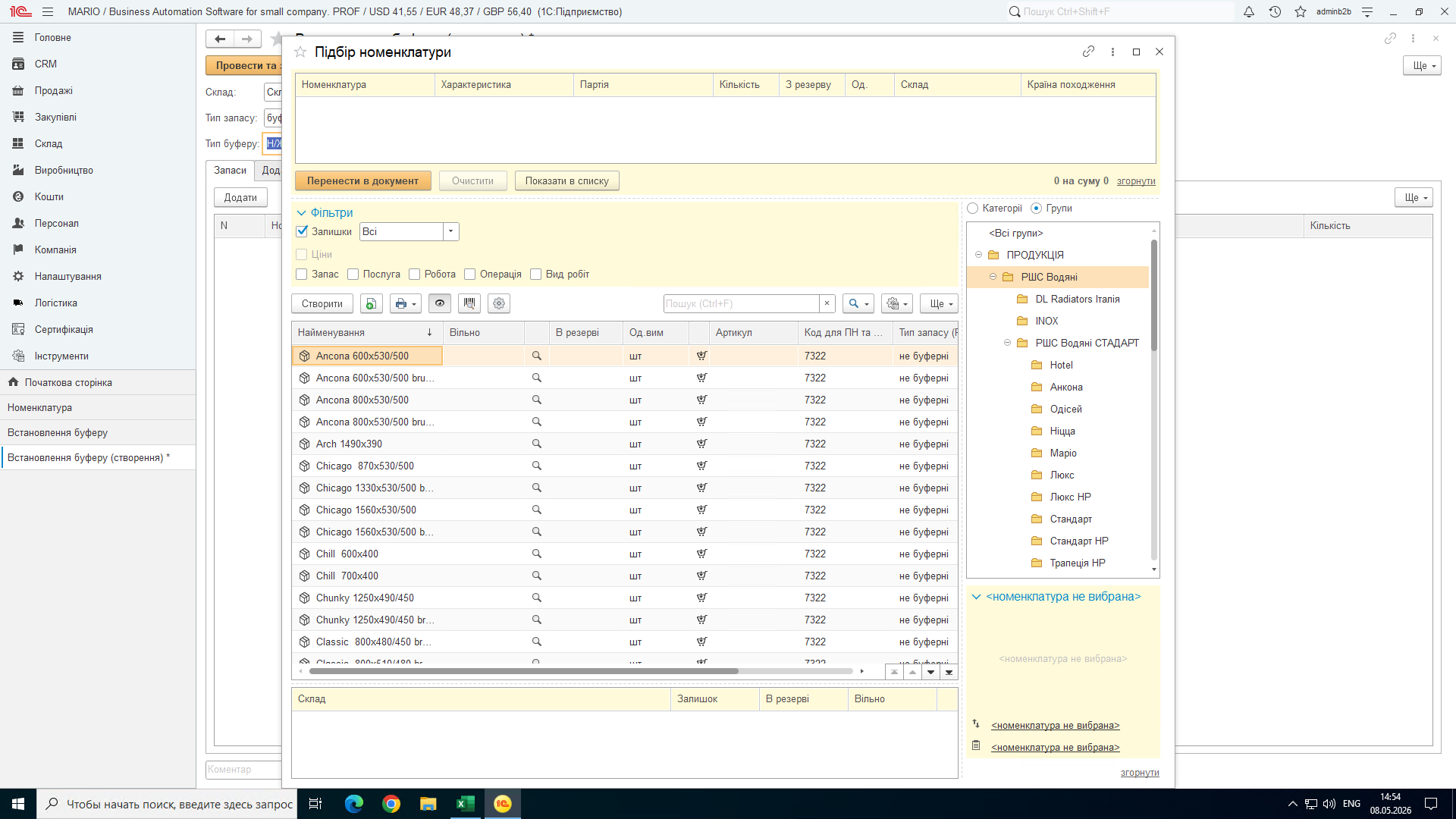The height and width of the screenshot is (819, 1456).
Task: Collapse the Фільтри section
Action: tap(301, 212)
